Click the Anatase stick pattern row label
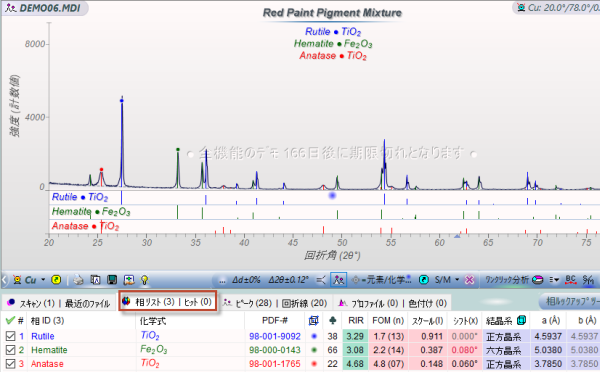Viewport: 600px width, 372px height. click(x=85, y=226)
